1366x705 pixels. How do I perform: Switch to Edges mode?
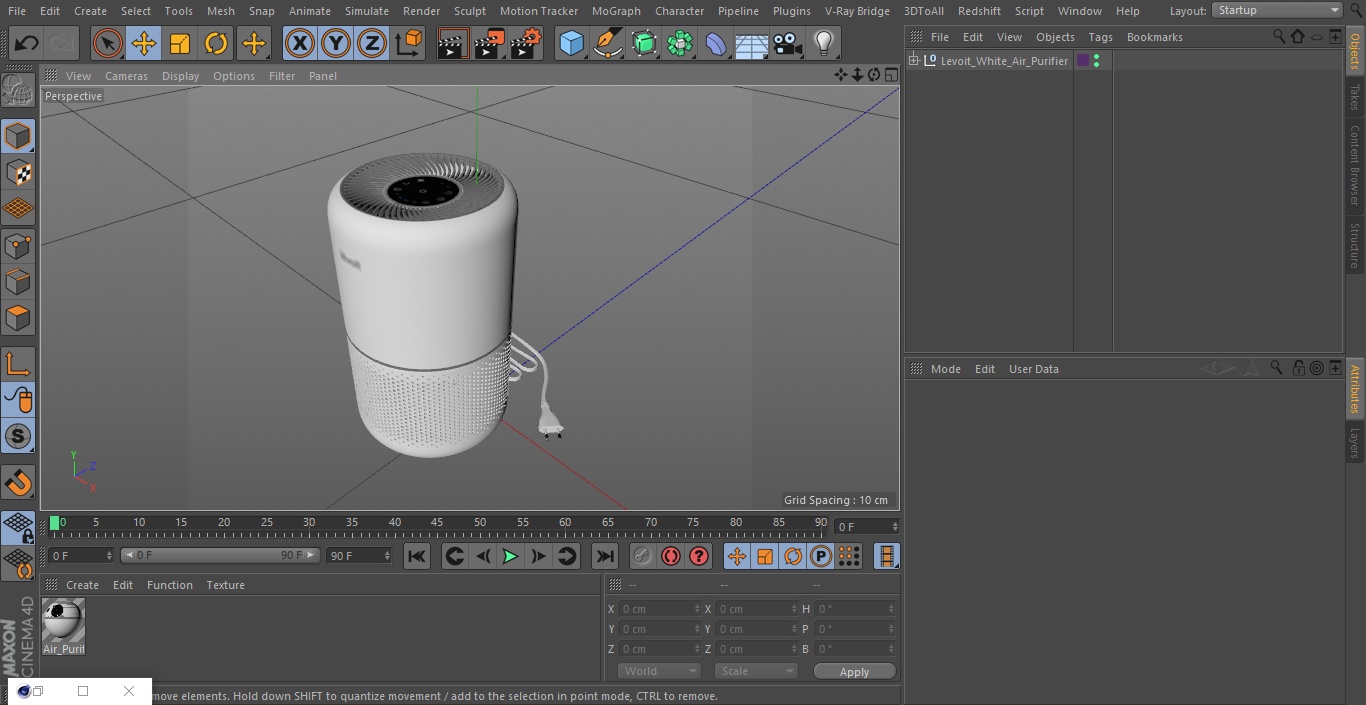(18, 281)
